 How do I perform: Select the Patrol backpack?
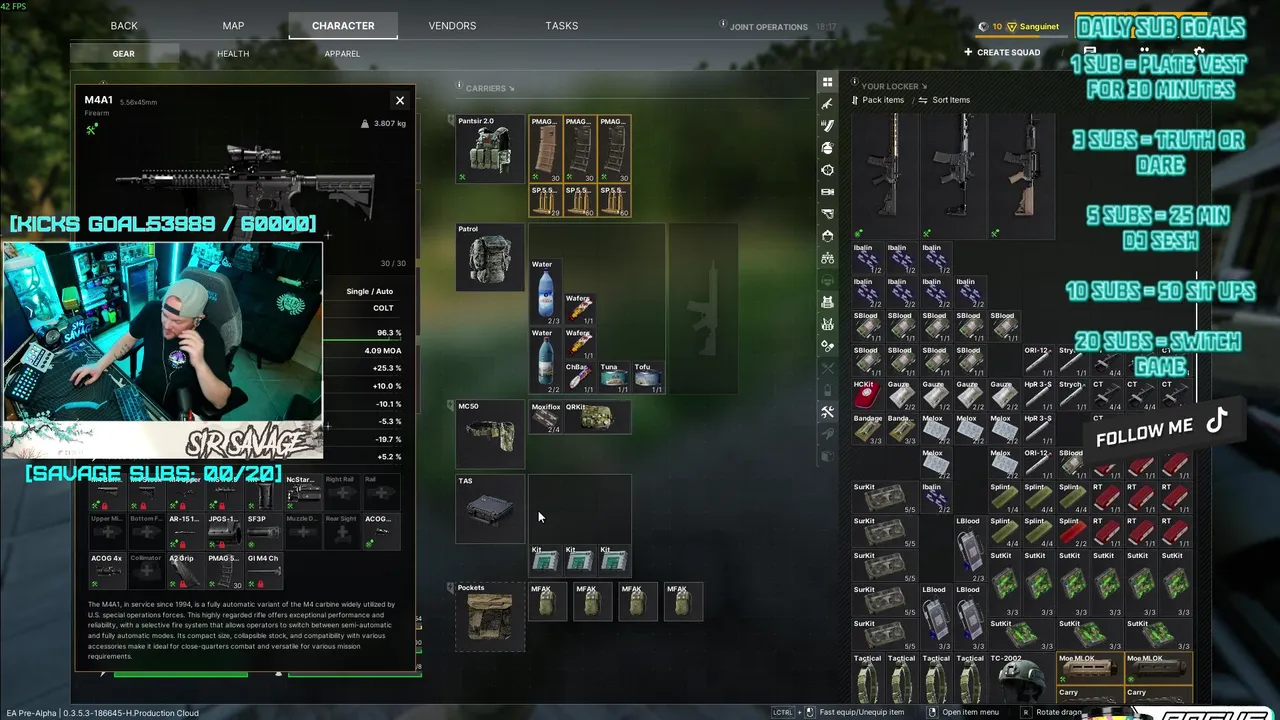point(490,257)
